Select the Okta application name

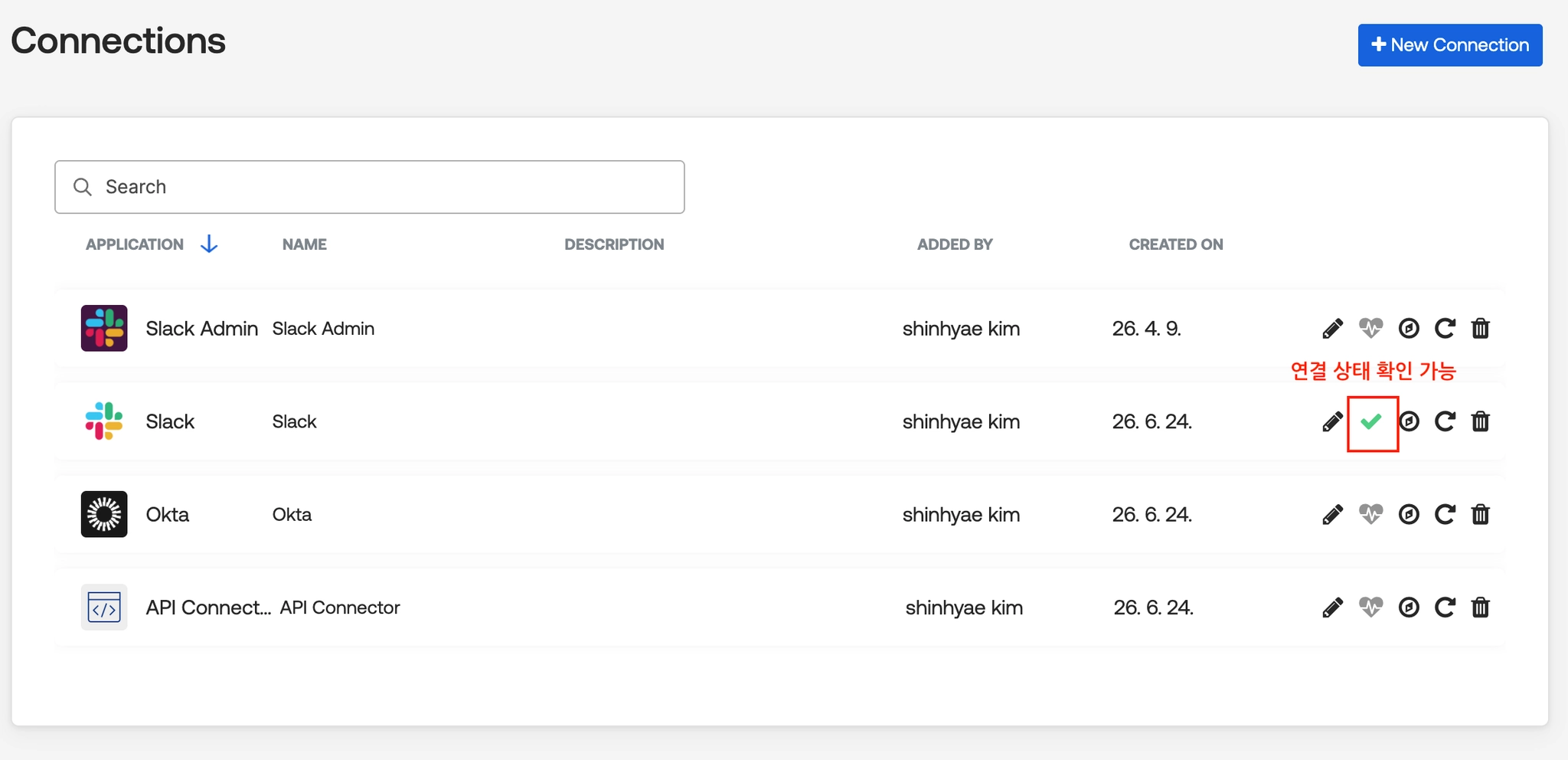tap(168, 514)
